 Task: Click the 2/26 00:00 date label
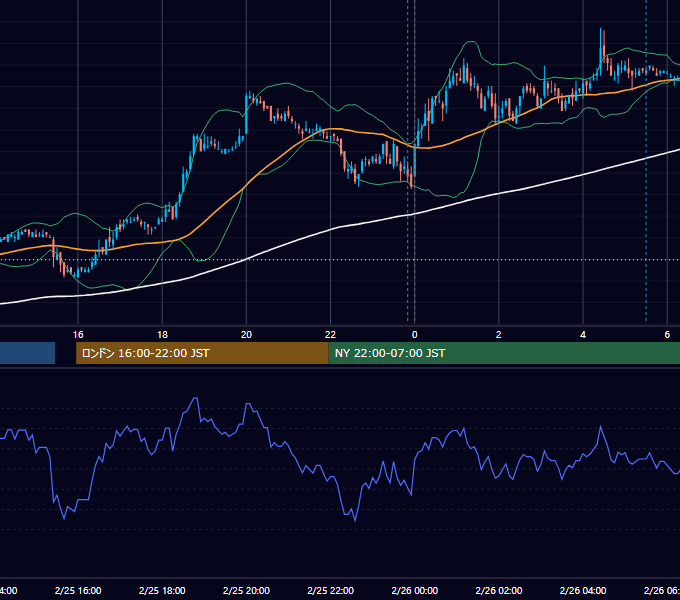coord(415,590)
